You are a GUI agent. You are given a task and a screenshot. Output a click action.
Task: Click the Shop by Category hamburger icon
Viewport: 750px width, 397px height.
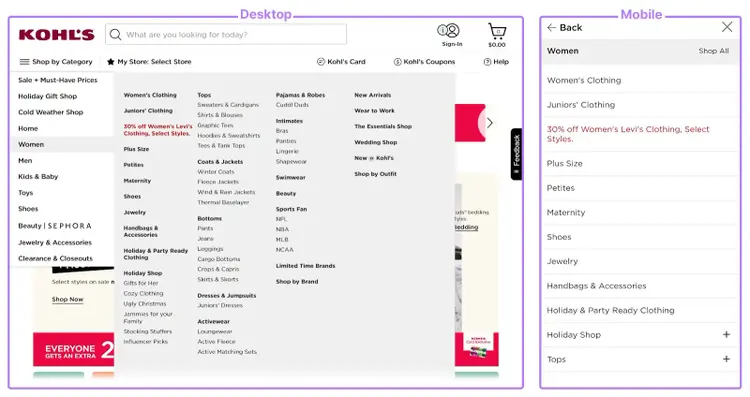point(24,62)
